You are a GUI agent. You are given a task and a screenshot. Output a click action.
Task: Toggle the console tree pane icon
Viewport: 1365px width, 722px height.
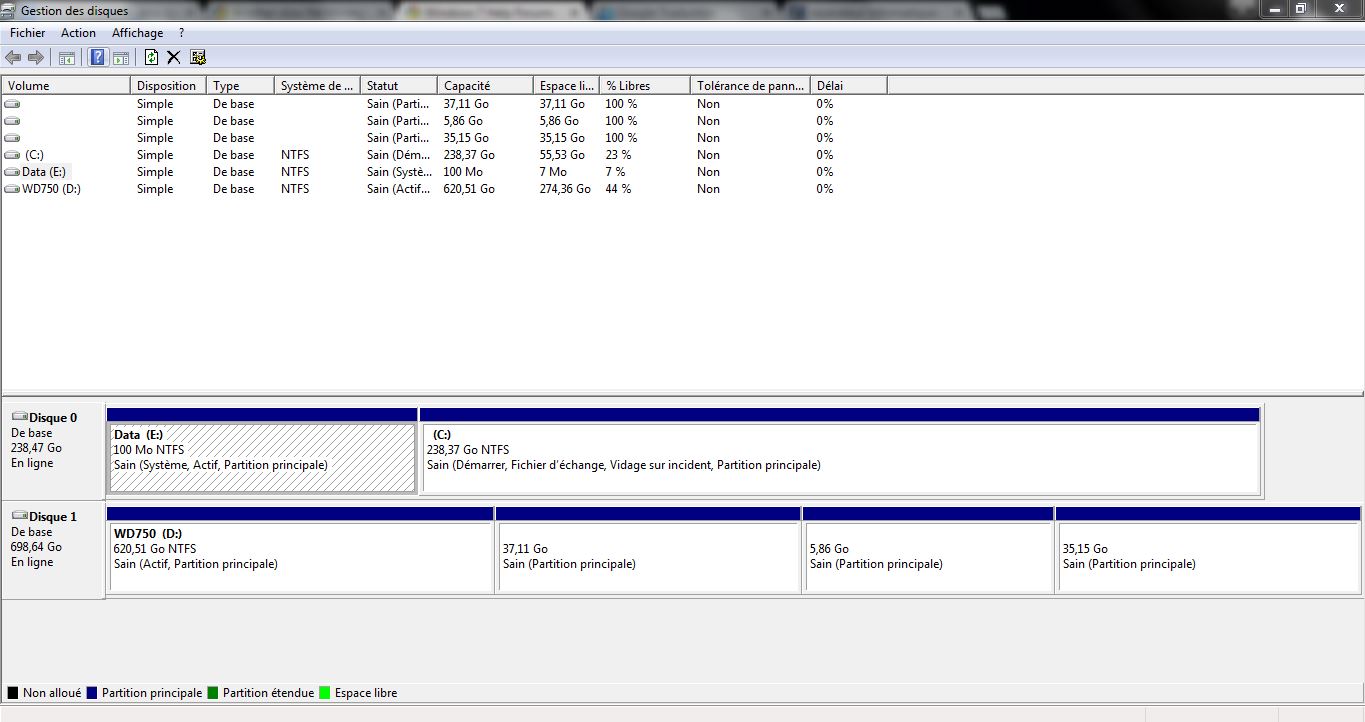pos(67,57)
